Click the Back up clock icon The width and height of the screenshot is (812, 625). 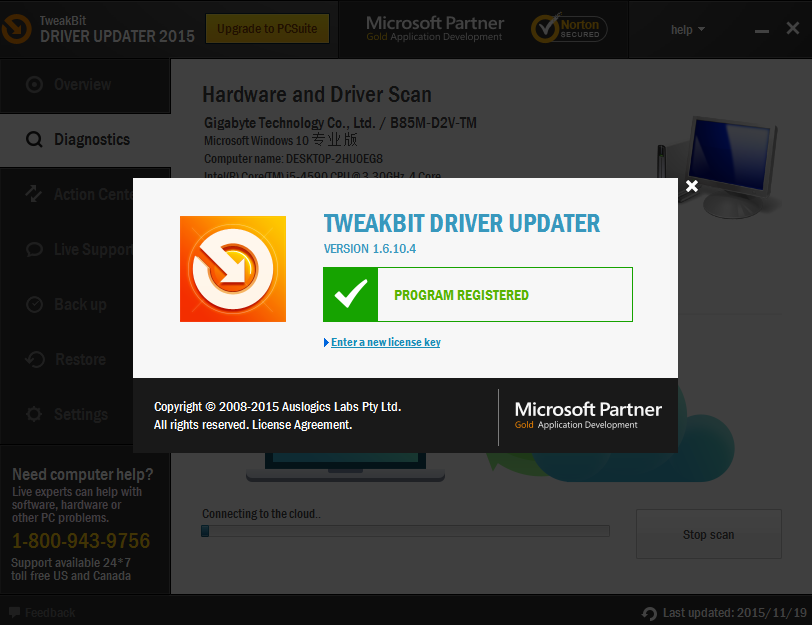pos(34,304)
